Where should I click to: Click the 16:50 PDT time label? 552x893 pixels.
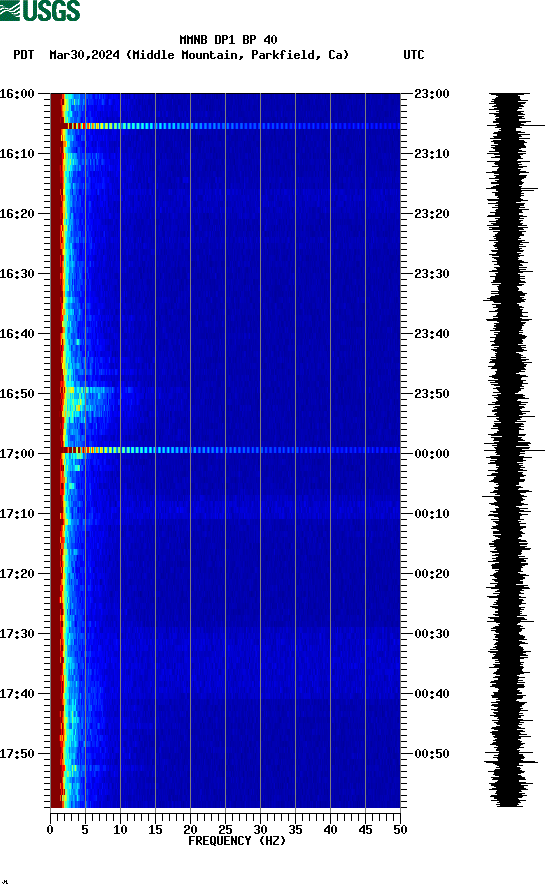point(17,394)
